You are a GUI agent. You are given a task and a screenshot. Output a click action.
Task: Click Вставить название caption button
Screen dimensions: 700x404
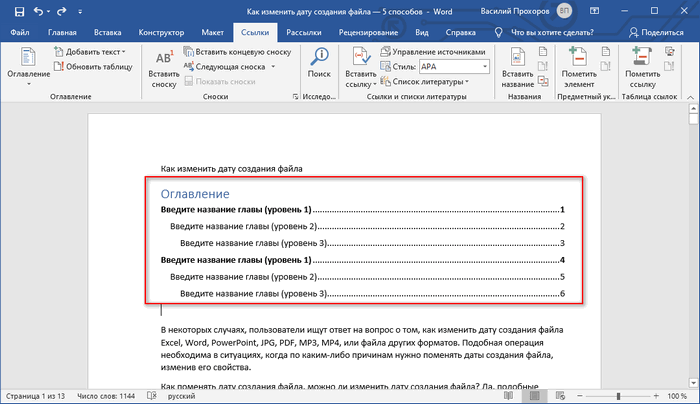517,67
